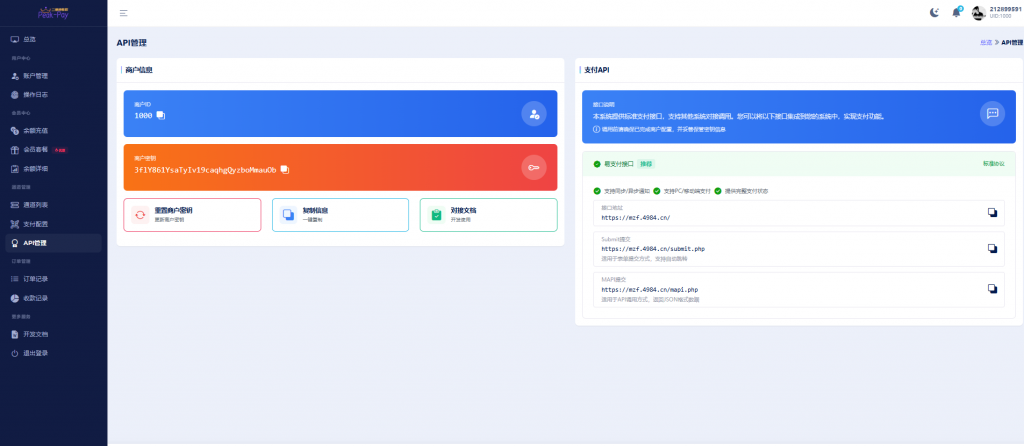Copy the mzf.4984.cn interface address
Viewport: 1024px width, 446px height.
click(992, 212)
